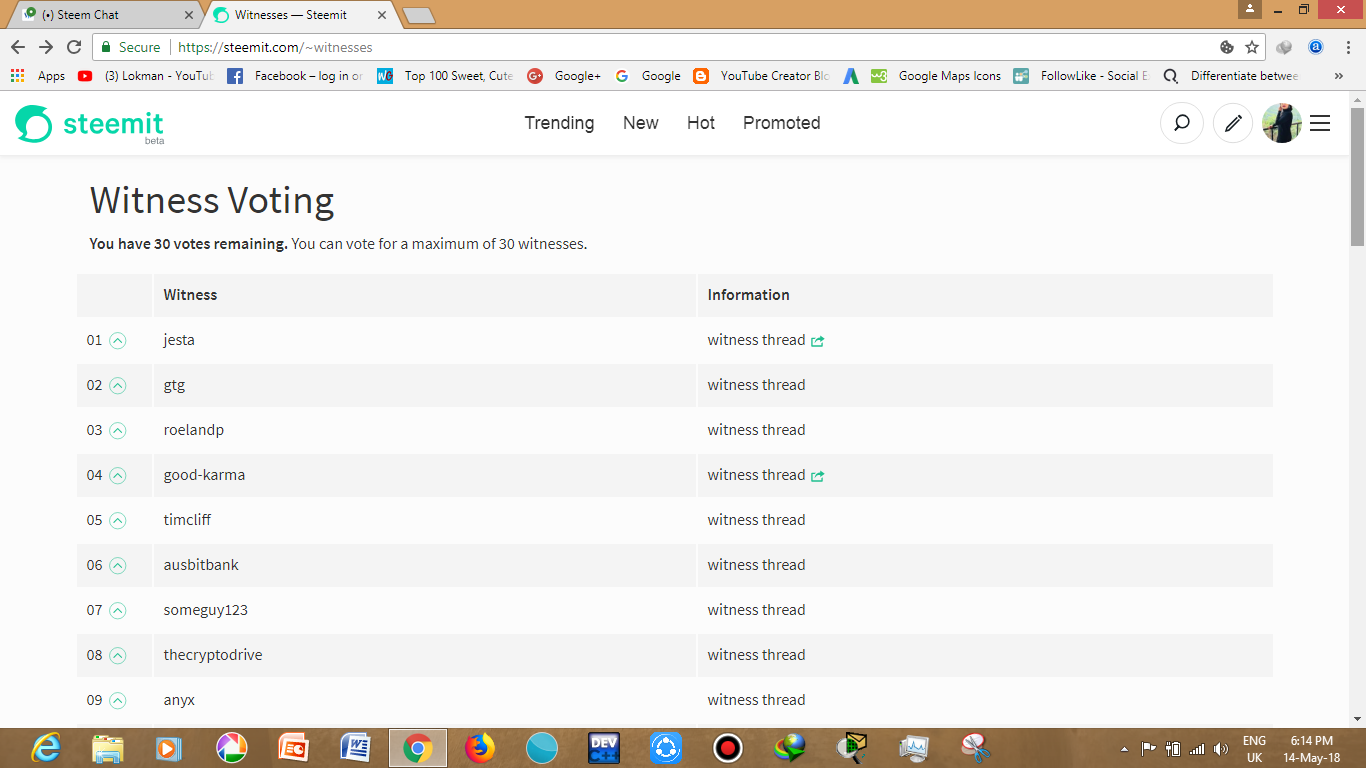1366x768 pixels.
Task: Show hidden system tray icons arrow
Action: (x=1124, y=748)
